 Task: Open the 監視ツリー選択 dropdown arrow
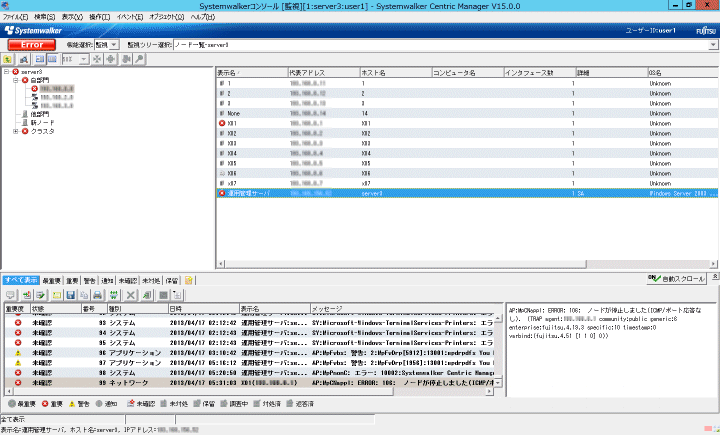(x=713, y=45)
